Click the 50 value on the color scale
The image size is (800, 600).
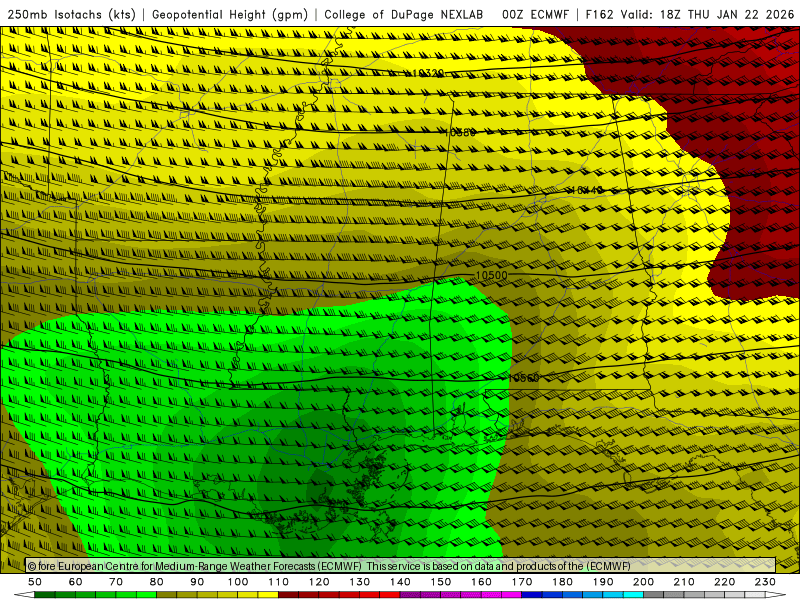coord(35,582)
